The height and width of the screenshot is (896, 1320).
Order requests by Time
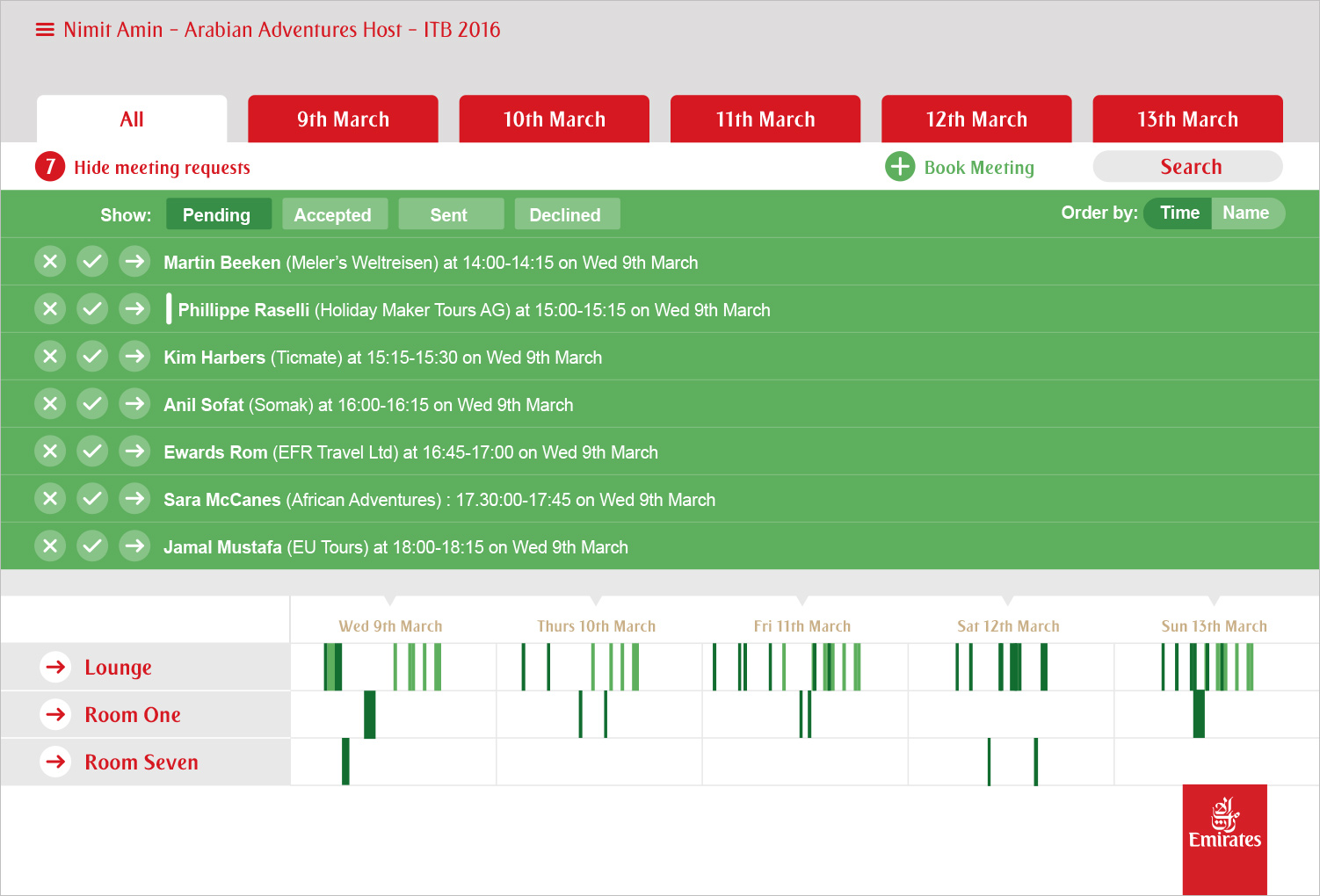(x=1179, y=213)
